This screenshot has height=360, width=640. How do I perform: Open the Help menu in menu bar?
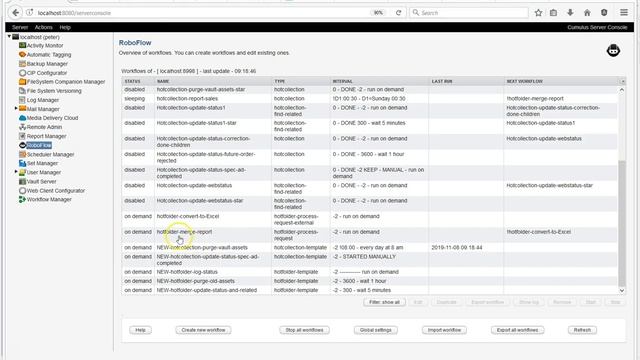65,27
